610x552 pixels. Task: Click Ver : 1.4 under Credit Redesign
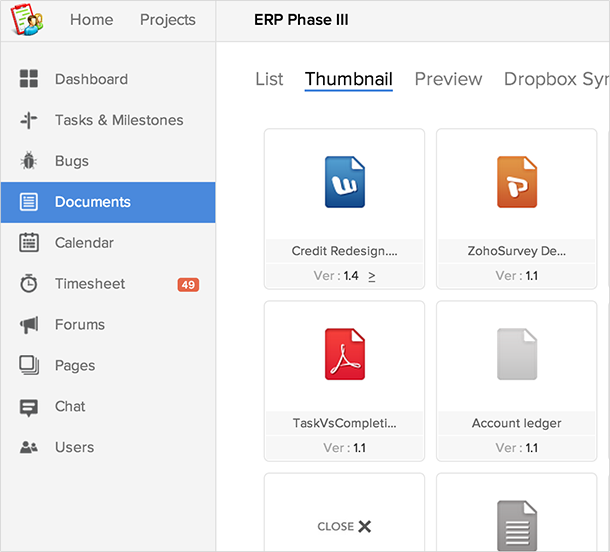336,276
